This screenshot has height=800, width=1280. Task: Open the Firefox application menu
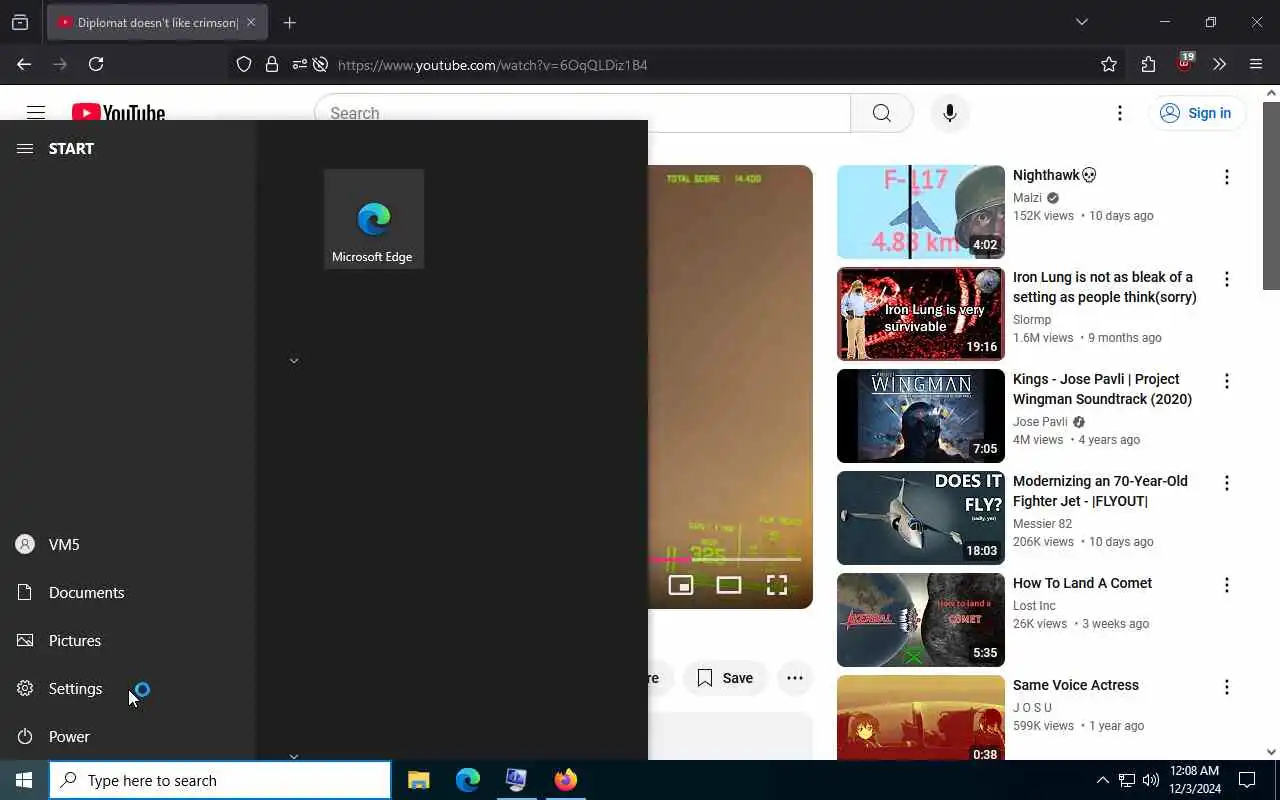[x=1256, y=65]
